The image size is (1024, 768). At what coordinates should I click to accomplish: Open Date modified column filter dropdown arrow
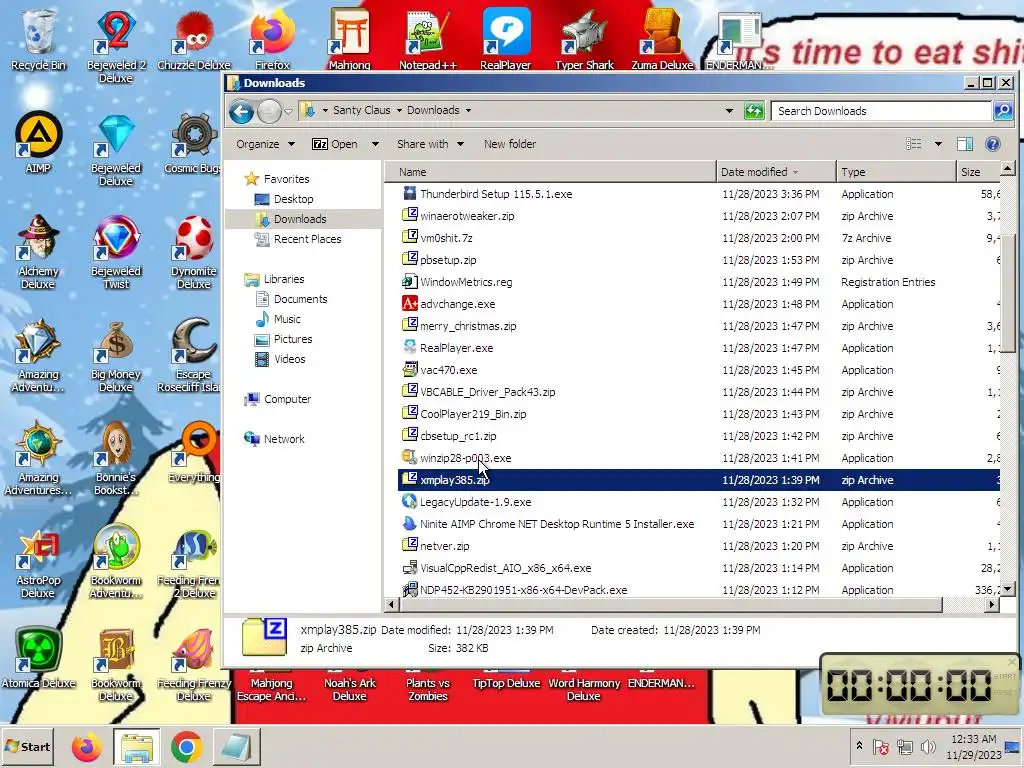795,172
